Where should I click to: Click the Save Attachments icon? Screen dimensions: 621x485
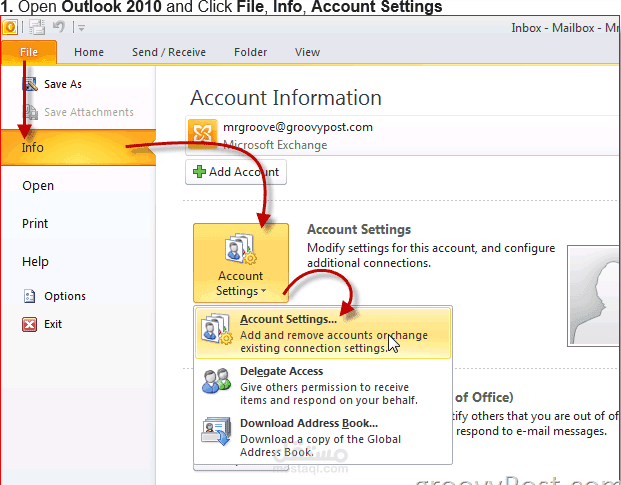point(30,112)
